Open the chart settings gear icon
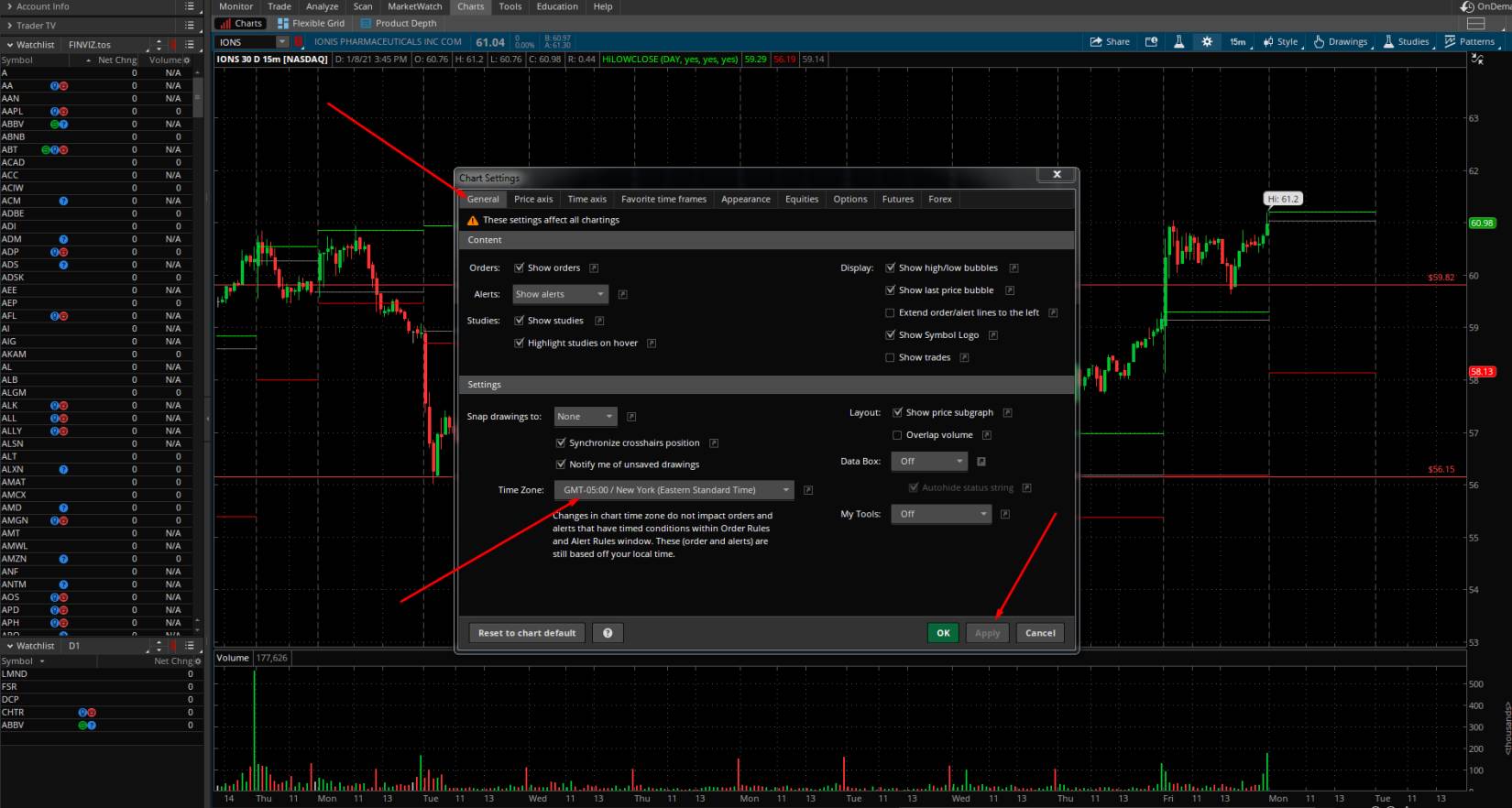This screenshot has height=808, width=1512. (x=1207, y=42)
